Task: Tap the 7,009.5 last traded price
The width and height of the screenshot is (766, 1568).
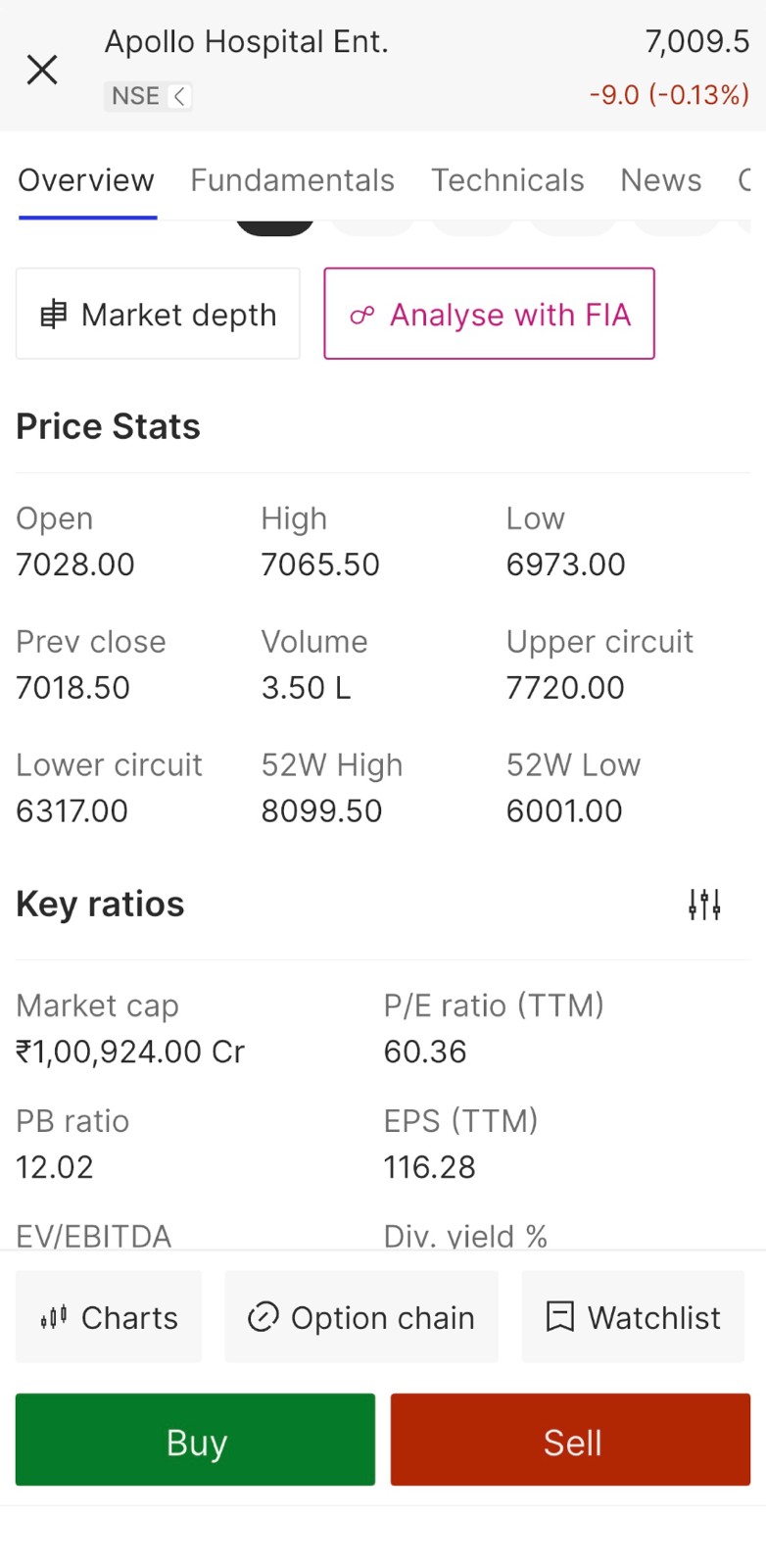Action: pos(696,42)
